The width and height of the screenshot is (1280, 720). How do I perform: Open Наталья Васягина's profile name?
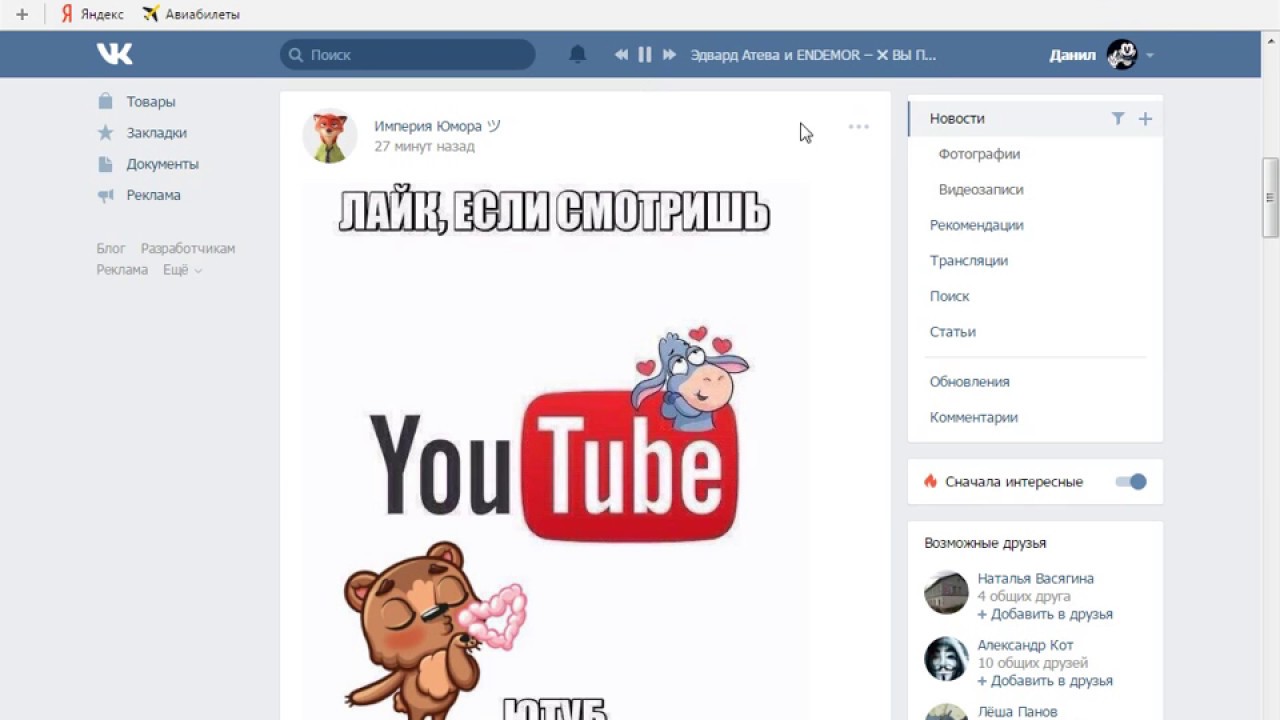[x=1035, y=578]
